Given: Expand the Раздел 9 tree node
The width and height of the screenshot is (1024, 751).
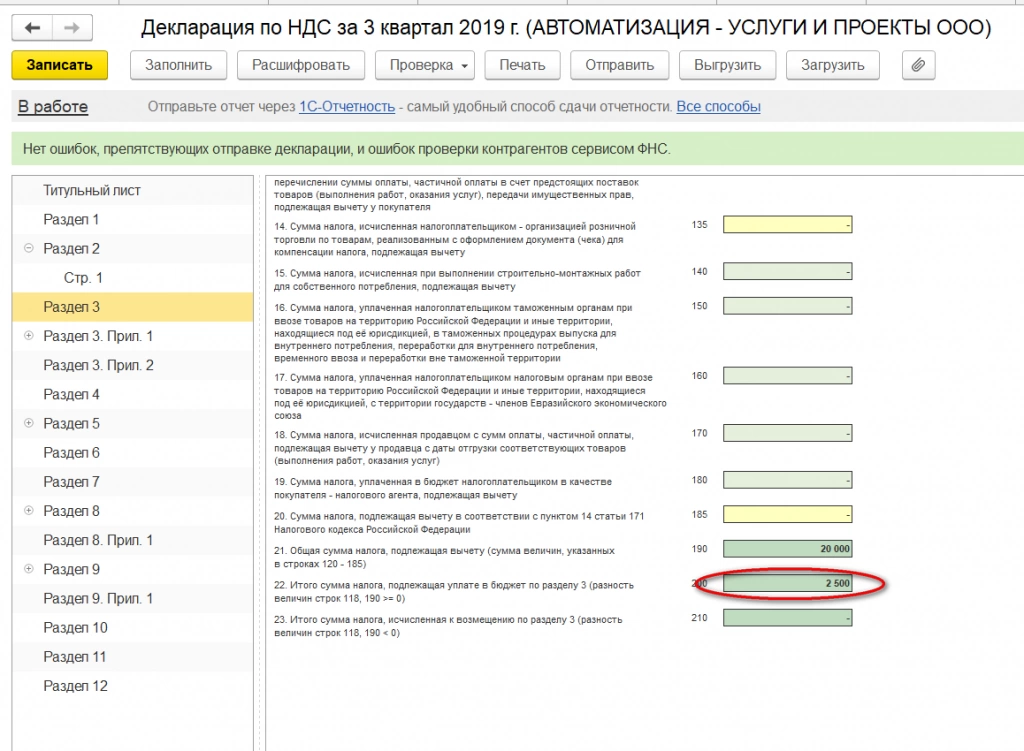Looking at the screenshot, I should [29, 569].
